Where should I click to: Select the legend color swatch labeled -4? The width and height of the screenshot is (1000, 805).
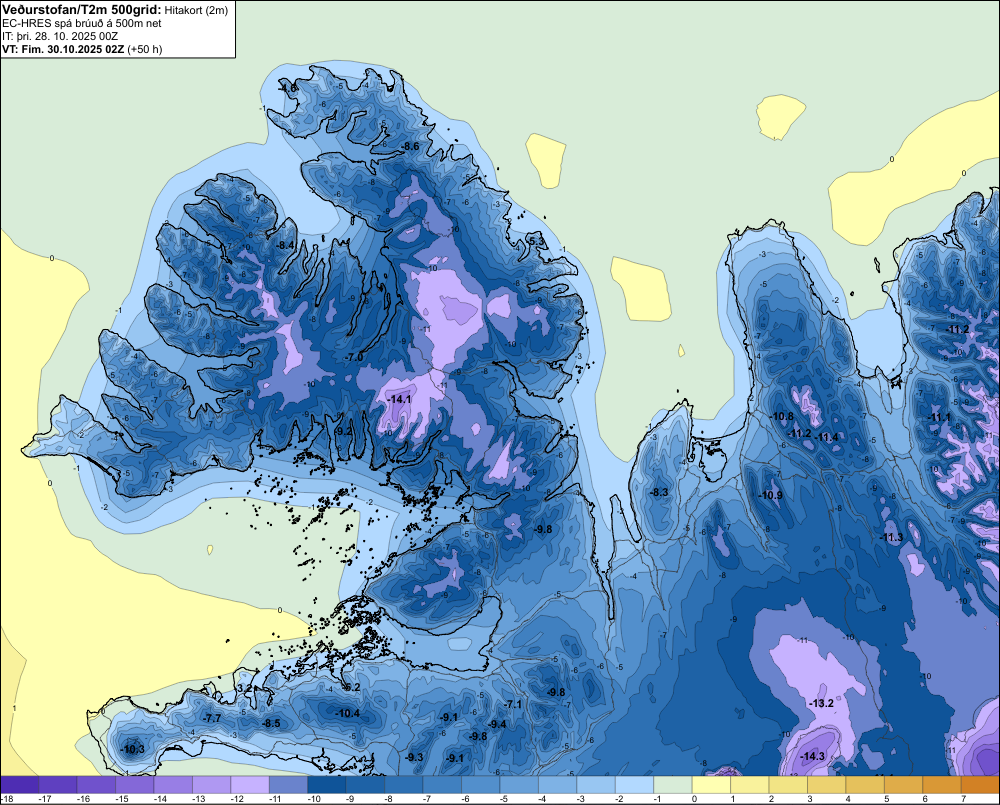557,784
